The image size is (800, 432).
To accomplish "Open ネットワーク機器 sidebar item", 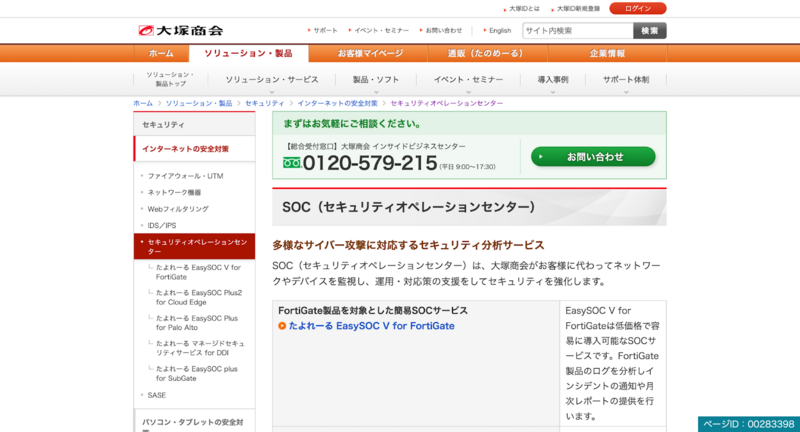I will coord(174,192).
